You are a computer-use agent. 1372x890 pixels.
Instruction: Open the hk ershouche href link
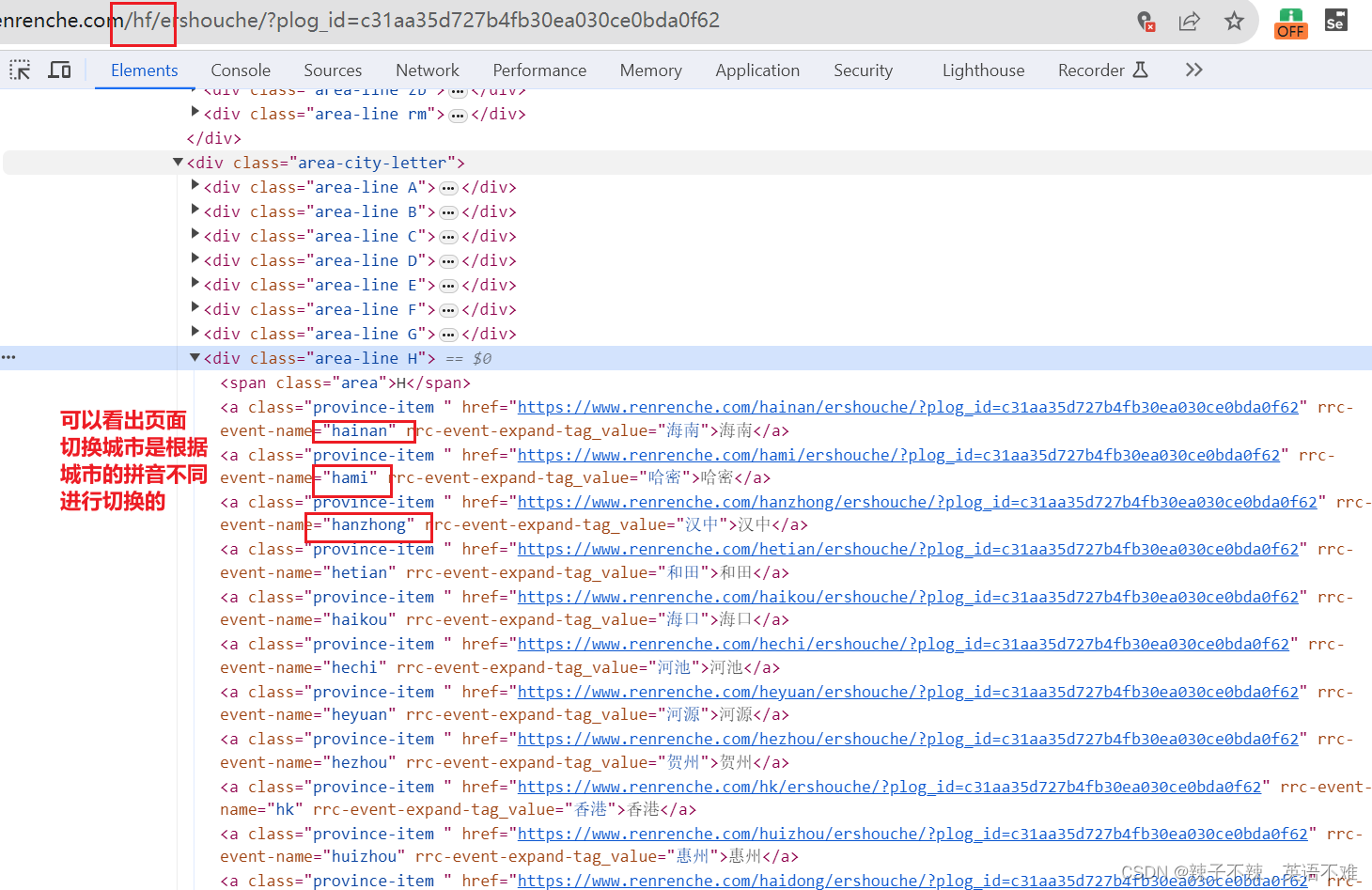(x=889, y=787)
